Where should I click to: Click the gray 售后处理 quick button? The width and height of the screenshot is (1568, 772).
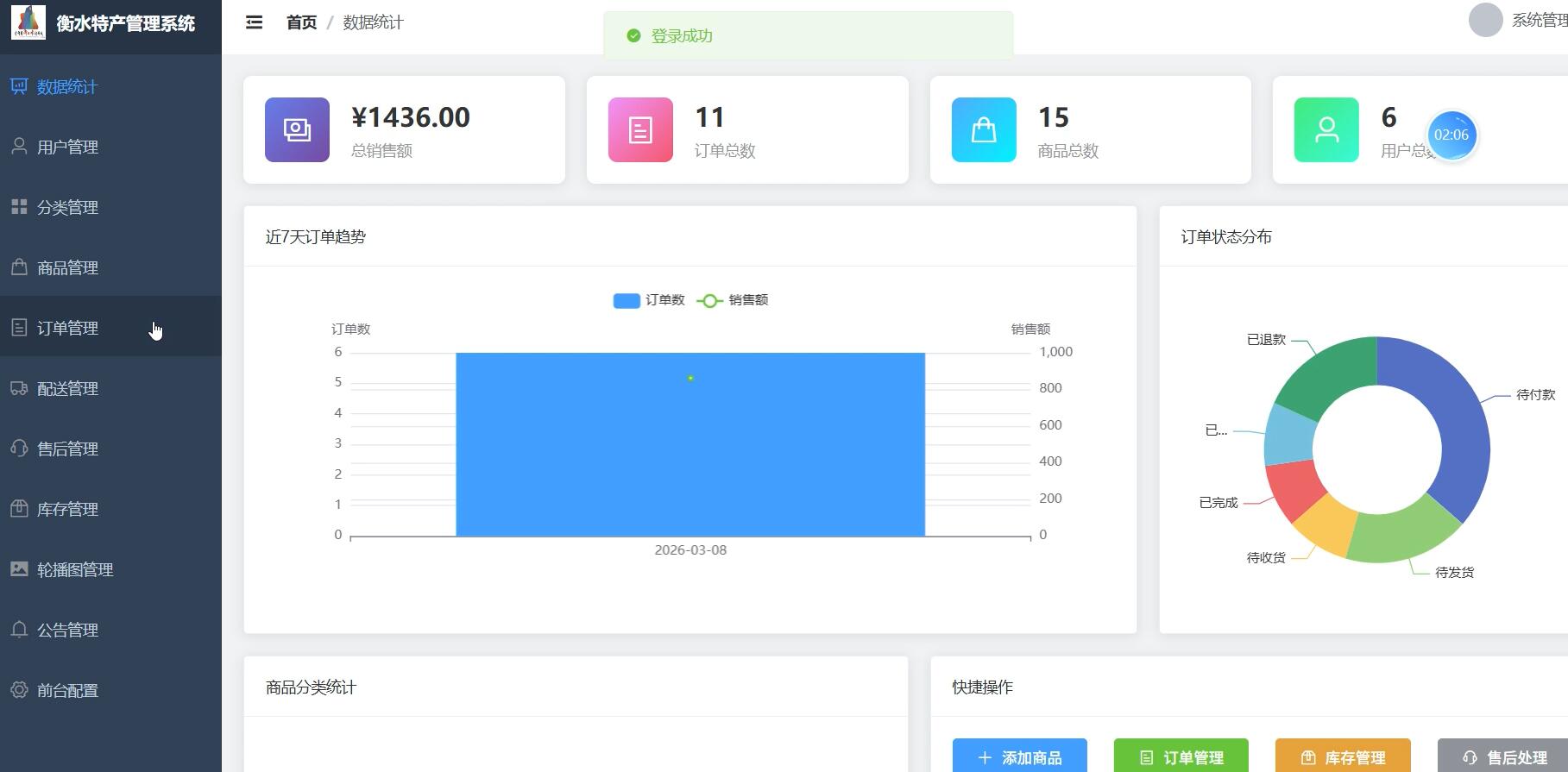pos(1503,756)
